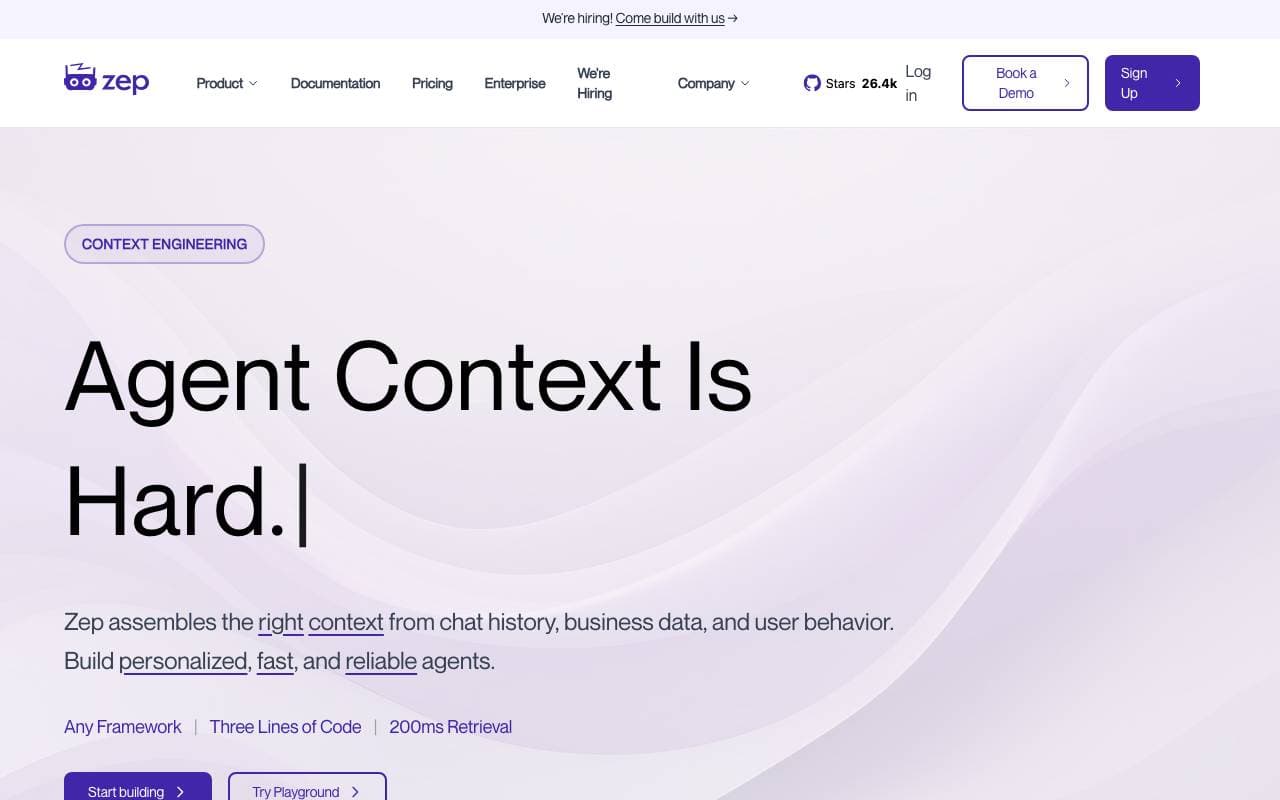The height and width of the screenshot is (800, 1280).
Task: Click the Book a Demo button
Action: 1025,83
